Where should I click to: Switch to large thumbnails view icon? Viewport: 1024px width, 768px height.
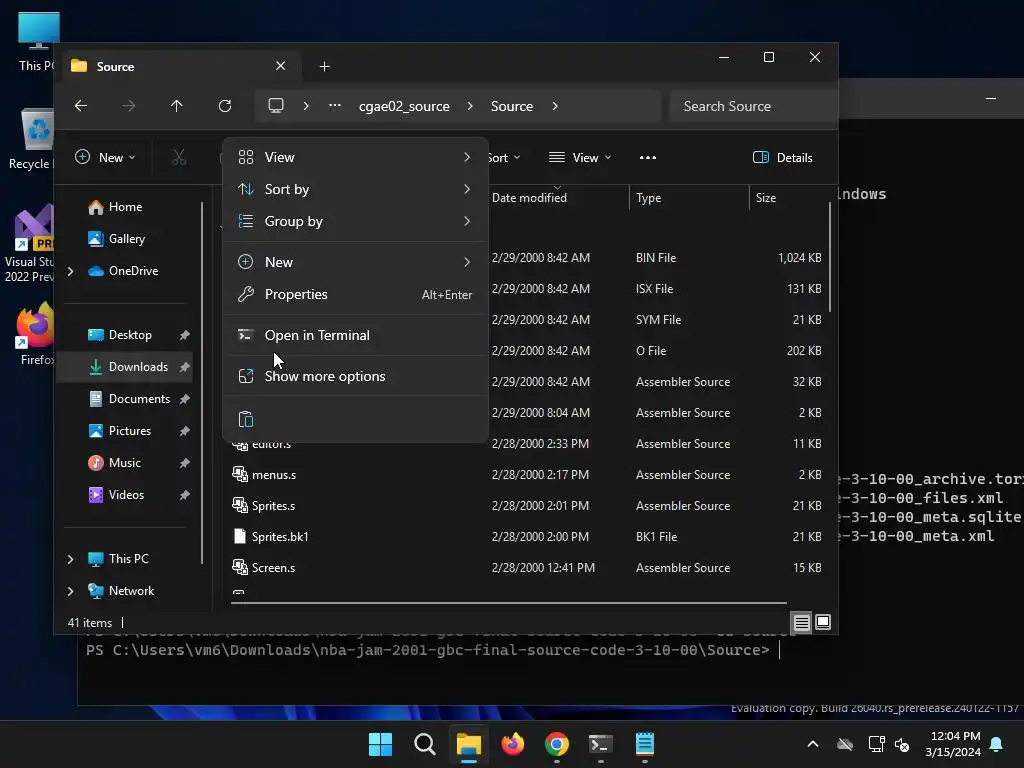click(x=823, y=622)
